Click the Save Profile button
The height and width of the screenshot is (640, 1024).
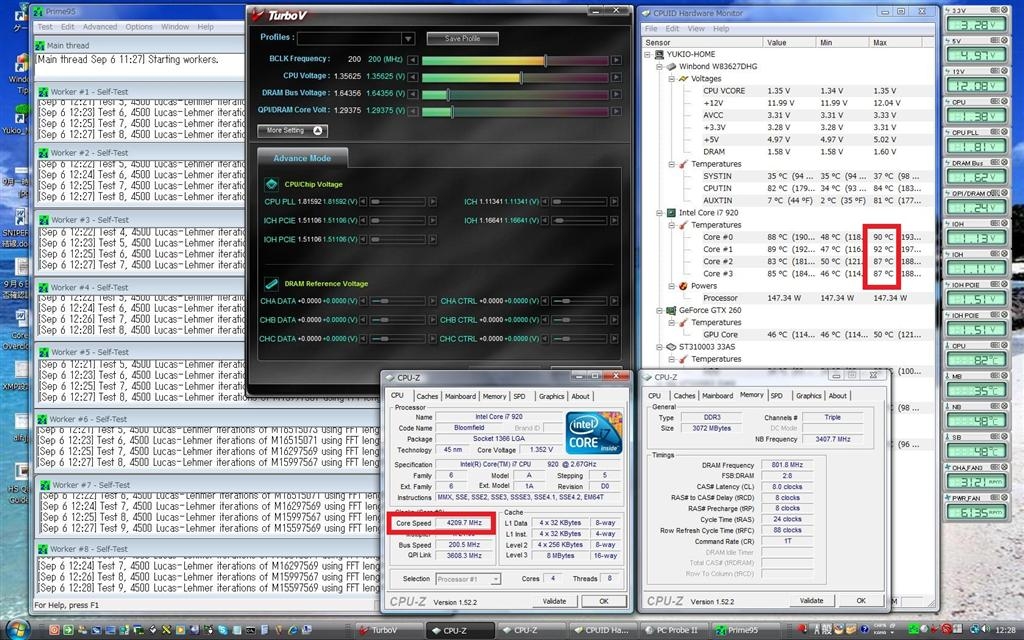(462, 39)
